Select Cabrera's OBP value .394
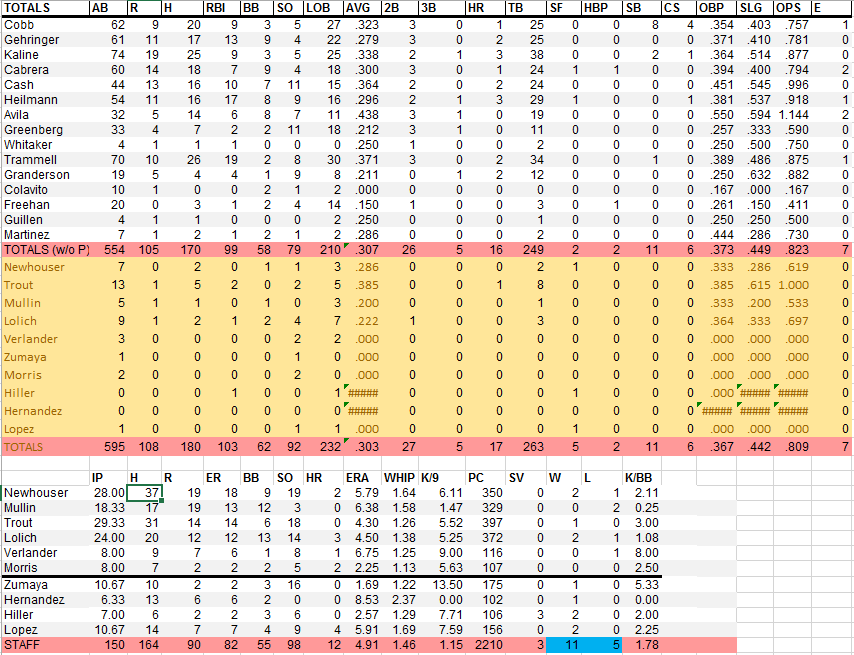The image size is (854, 655). coord(722,70)
